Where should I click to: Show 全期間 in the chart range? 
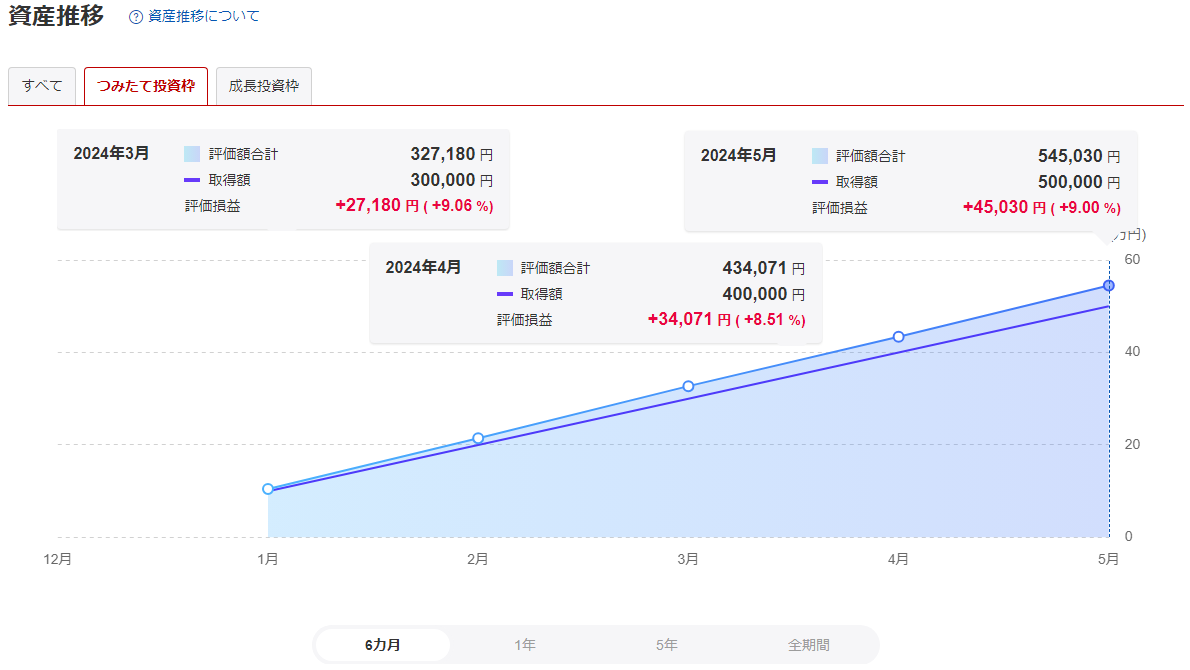pyautogui.click(x=808, y=645)
